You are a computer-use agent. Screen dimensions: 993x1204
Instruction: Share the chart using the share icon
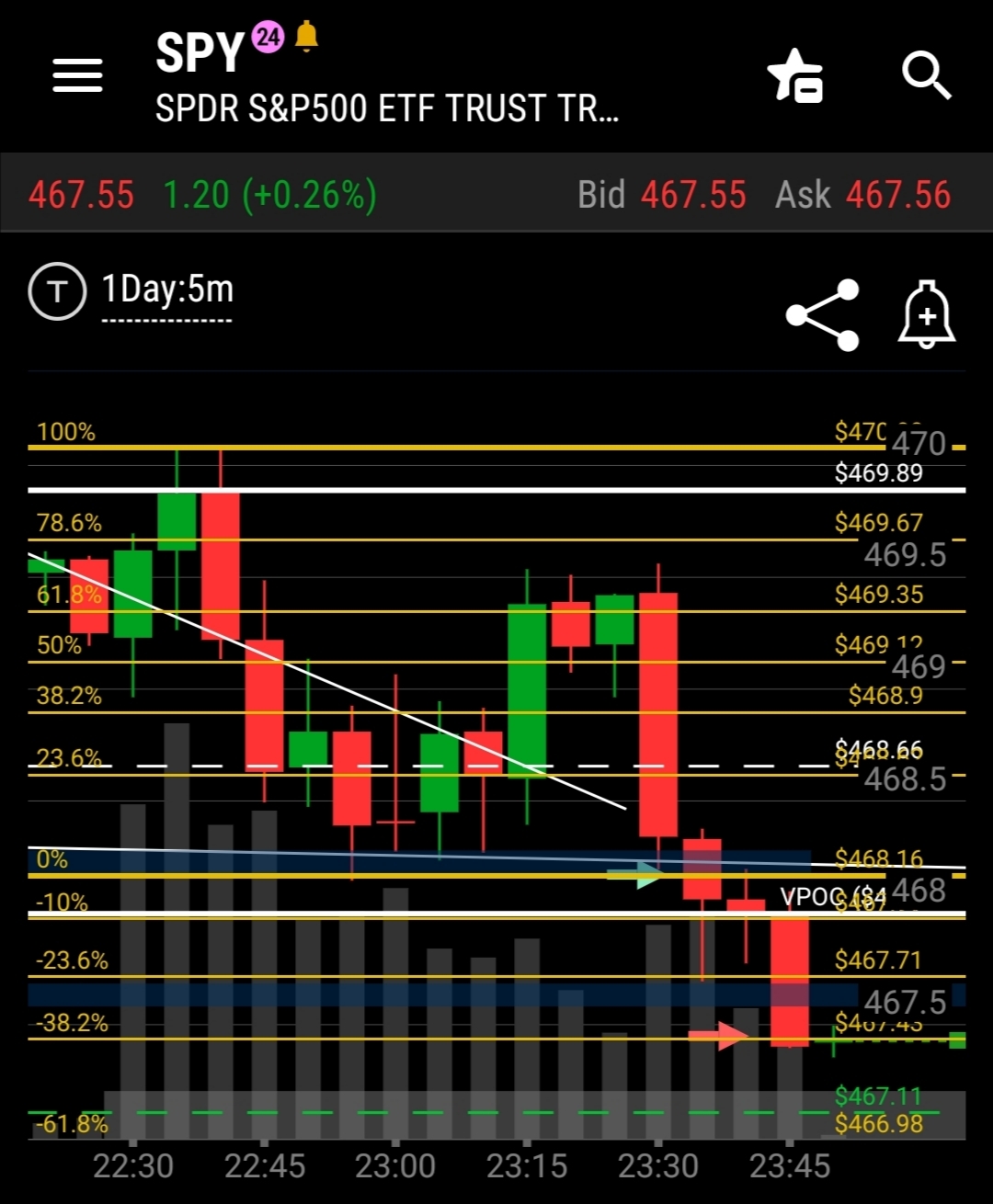[x=822, y=315]
